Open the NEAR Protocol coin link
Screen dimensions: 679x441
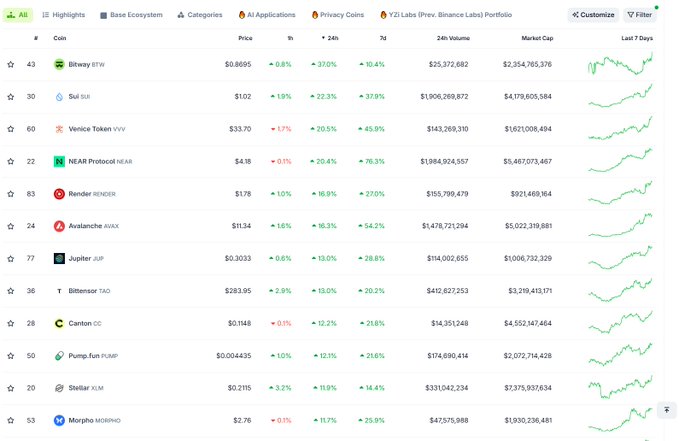point(100,162)
